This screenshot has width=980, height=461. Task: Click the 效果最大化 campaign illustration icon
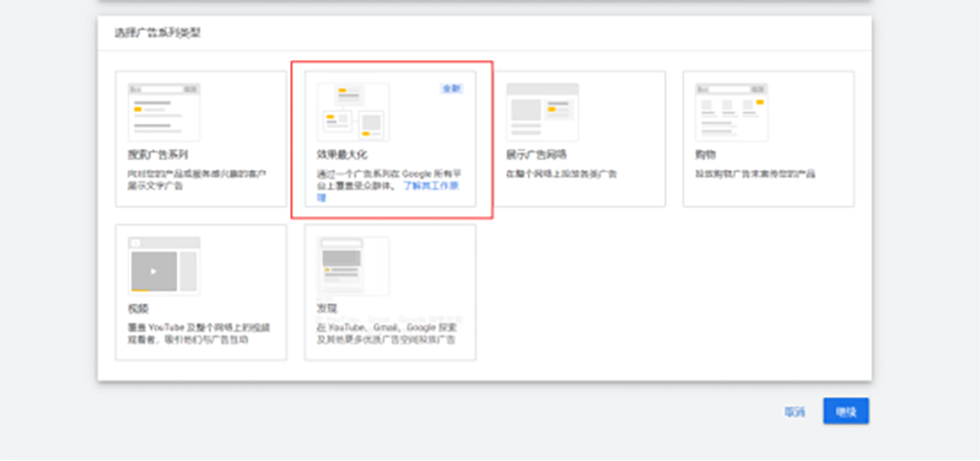[353, 111]
